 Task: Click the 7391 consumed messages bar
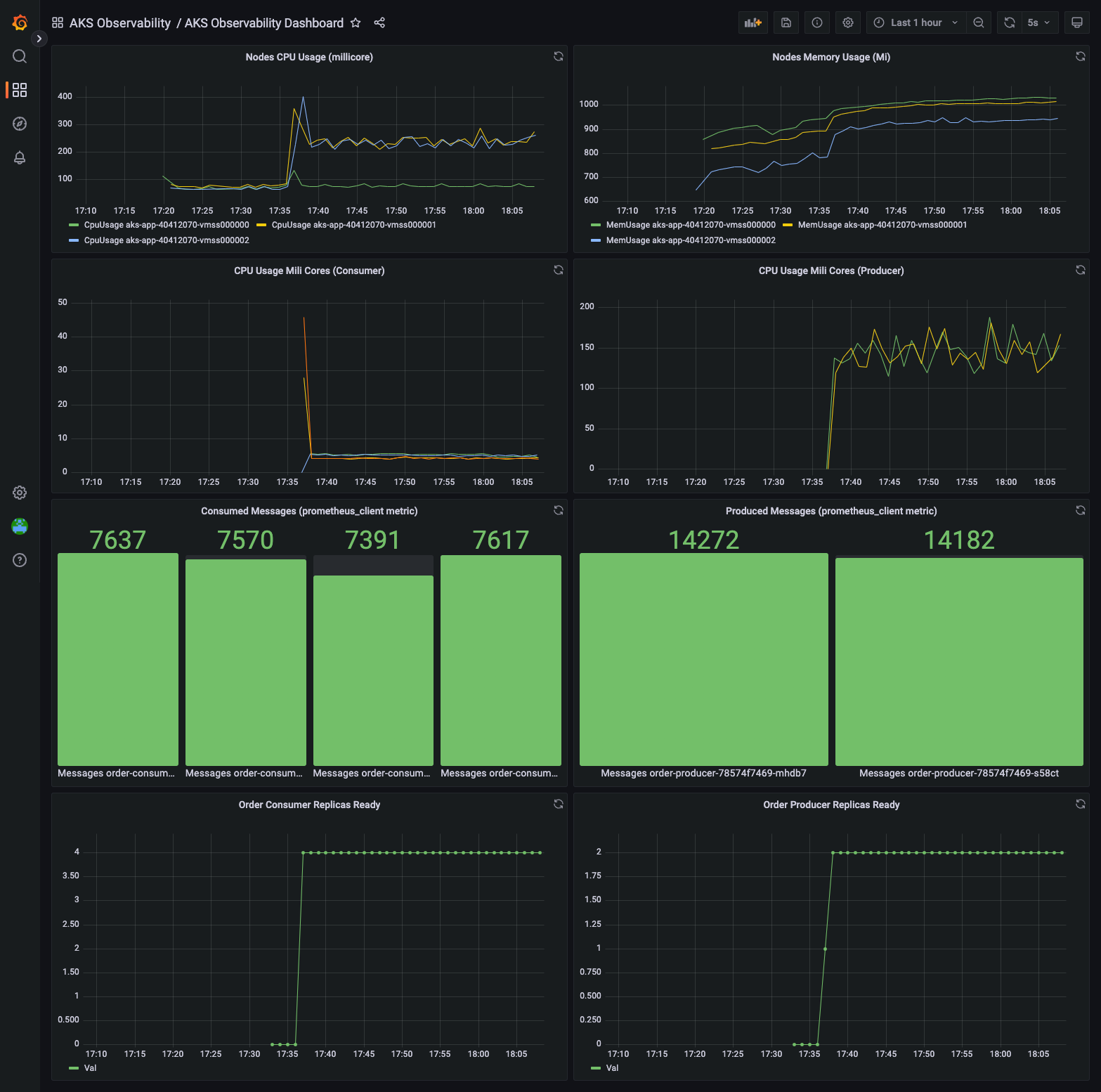[373, 670]
